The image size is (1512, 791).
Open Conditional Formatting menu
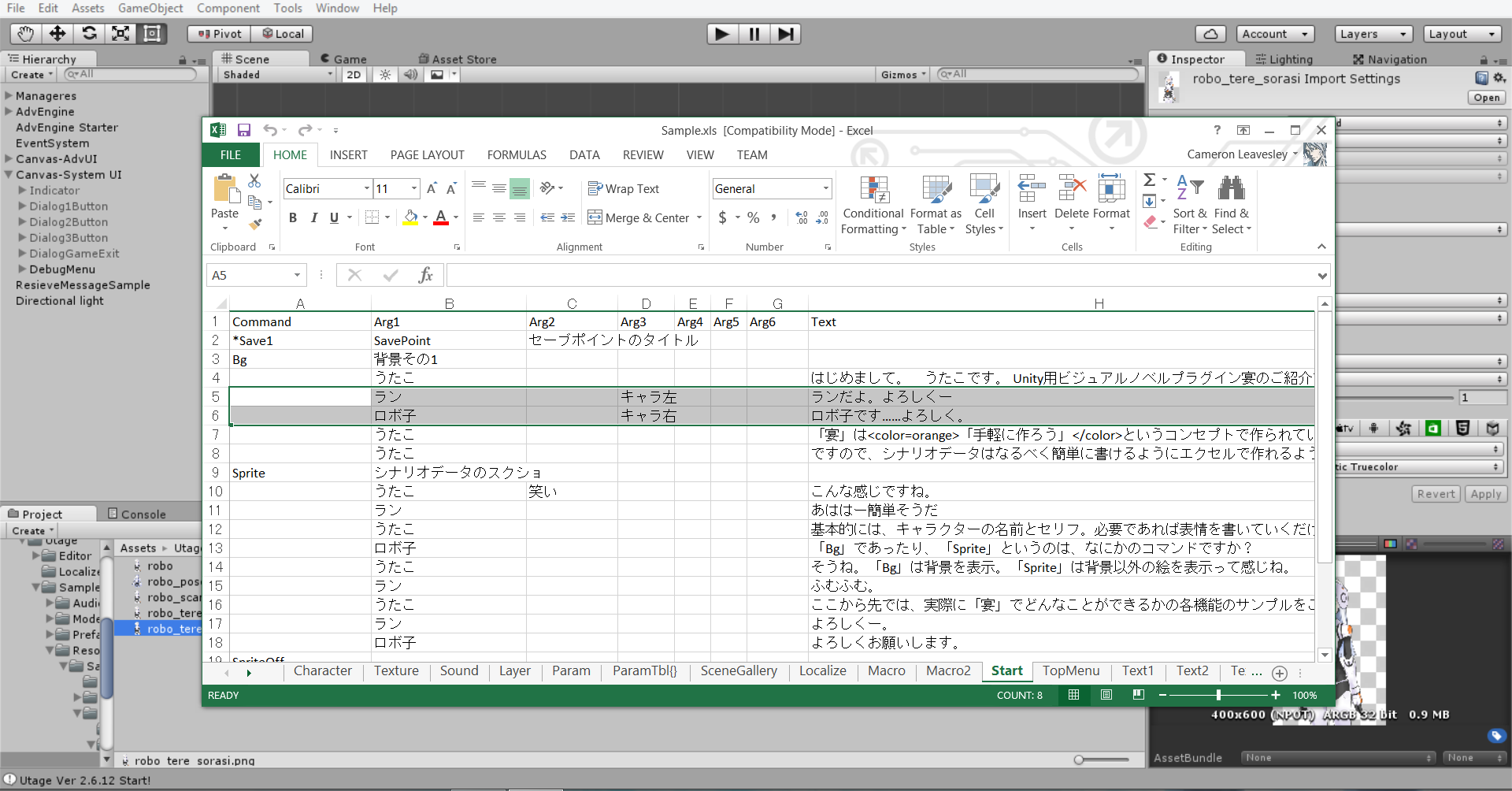click(873, 206)
